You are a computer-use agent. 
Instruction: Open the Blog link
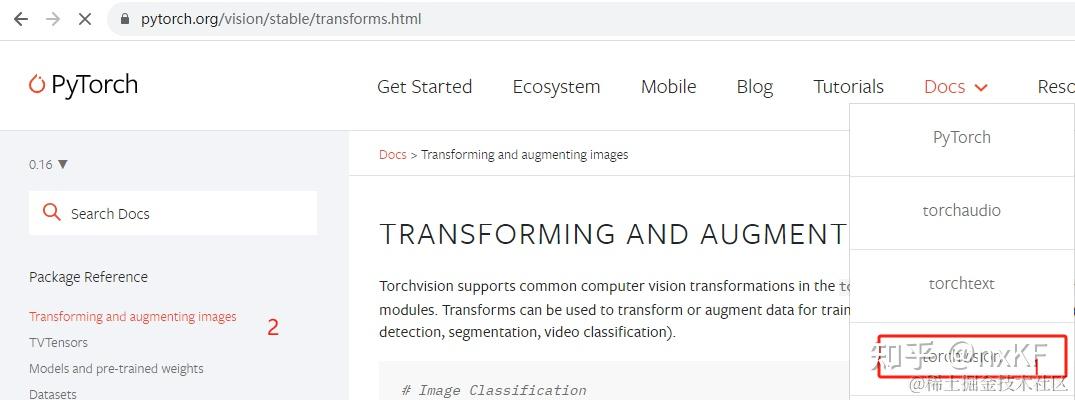[x=754, y=87]
